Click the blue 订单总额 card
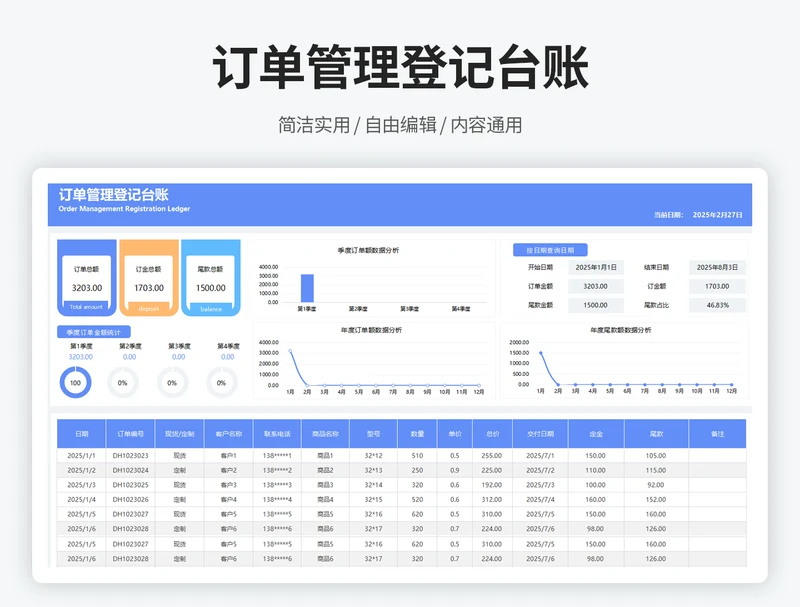This screenshot has height=607, width=800. click(x=87, y=278)
